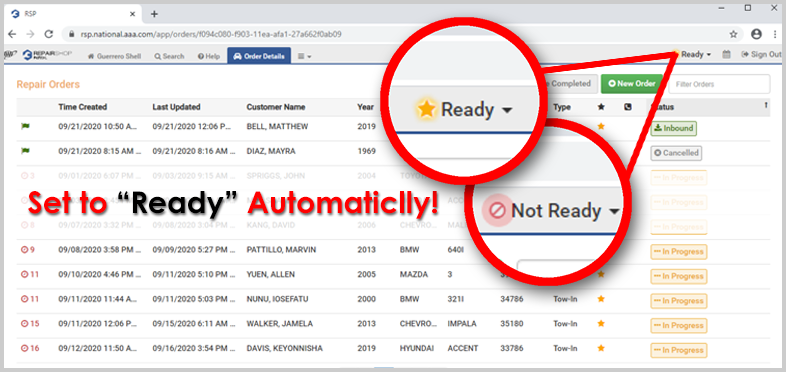Click In Progress badge on DAVIS row
786x372 pixels.
[679, 350]
